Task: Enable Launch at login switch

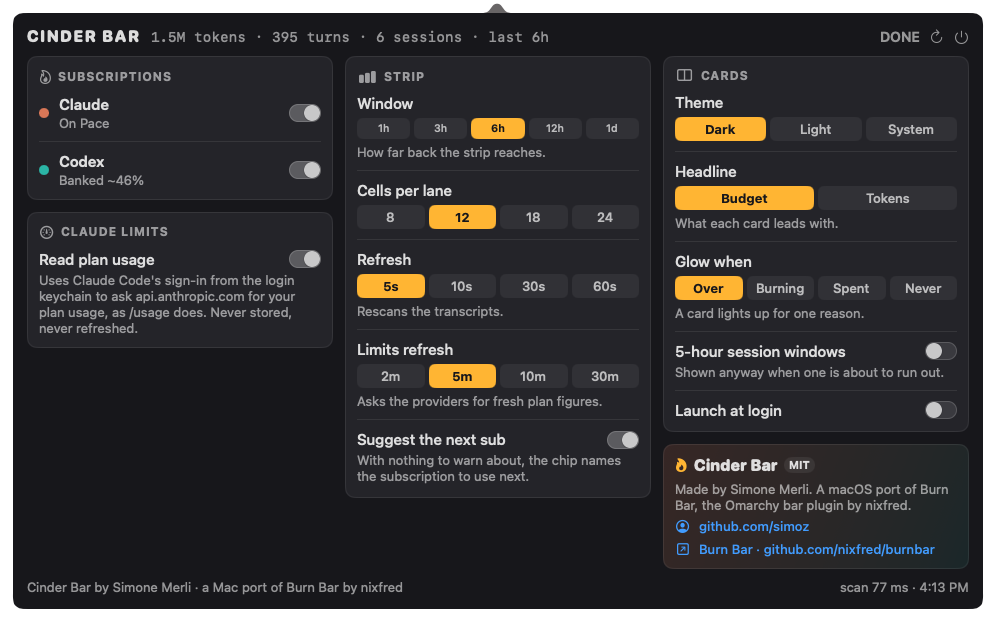Action: pos(941,410)
